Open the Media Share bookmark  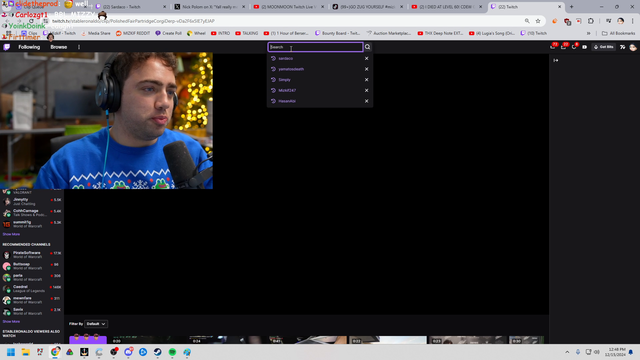(96, 33)
